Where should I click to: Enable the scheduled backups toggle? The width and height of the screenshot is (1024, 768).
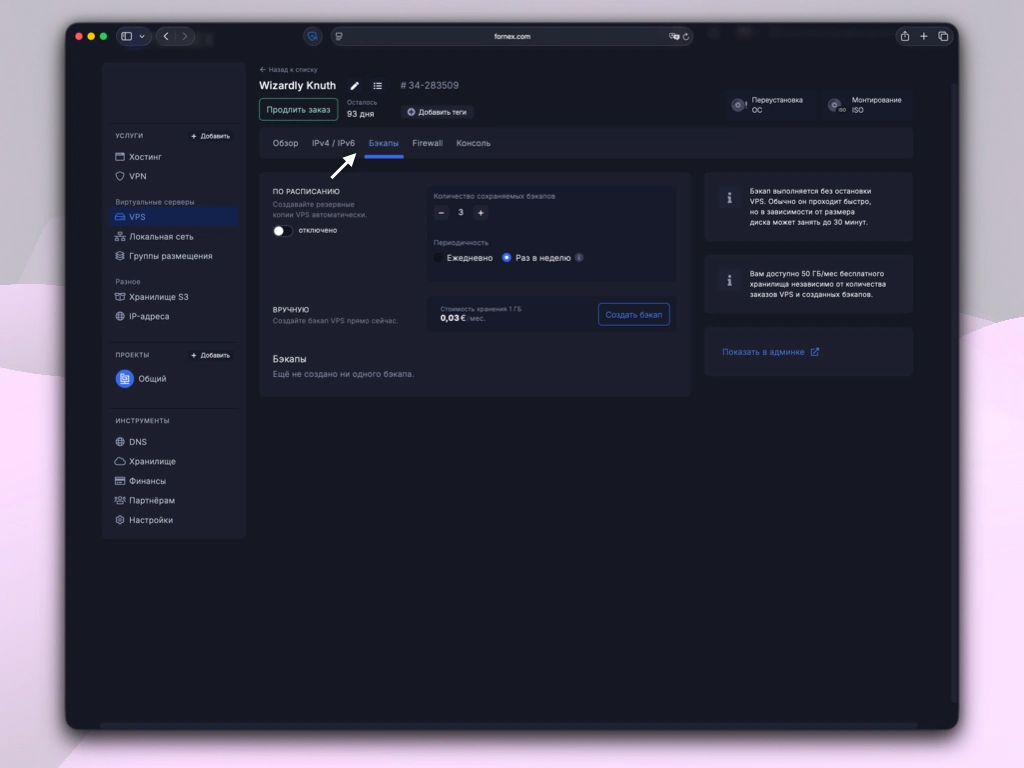(x=283, y=231)
